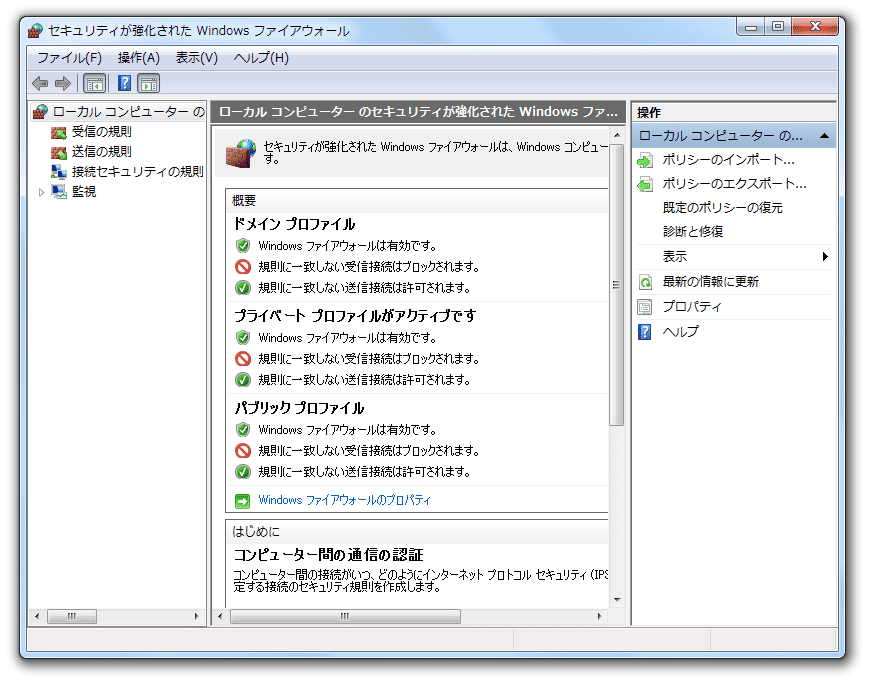Screen dimensions: 869x682
Task: Open the Windows ファイアウォールのプロパティ link
Action: (x=344, y=500)
